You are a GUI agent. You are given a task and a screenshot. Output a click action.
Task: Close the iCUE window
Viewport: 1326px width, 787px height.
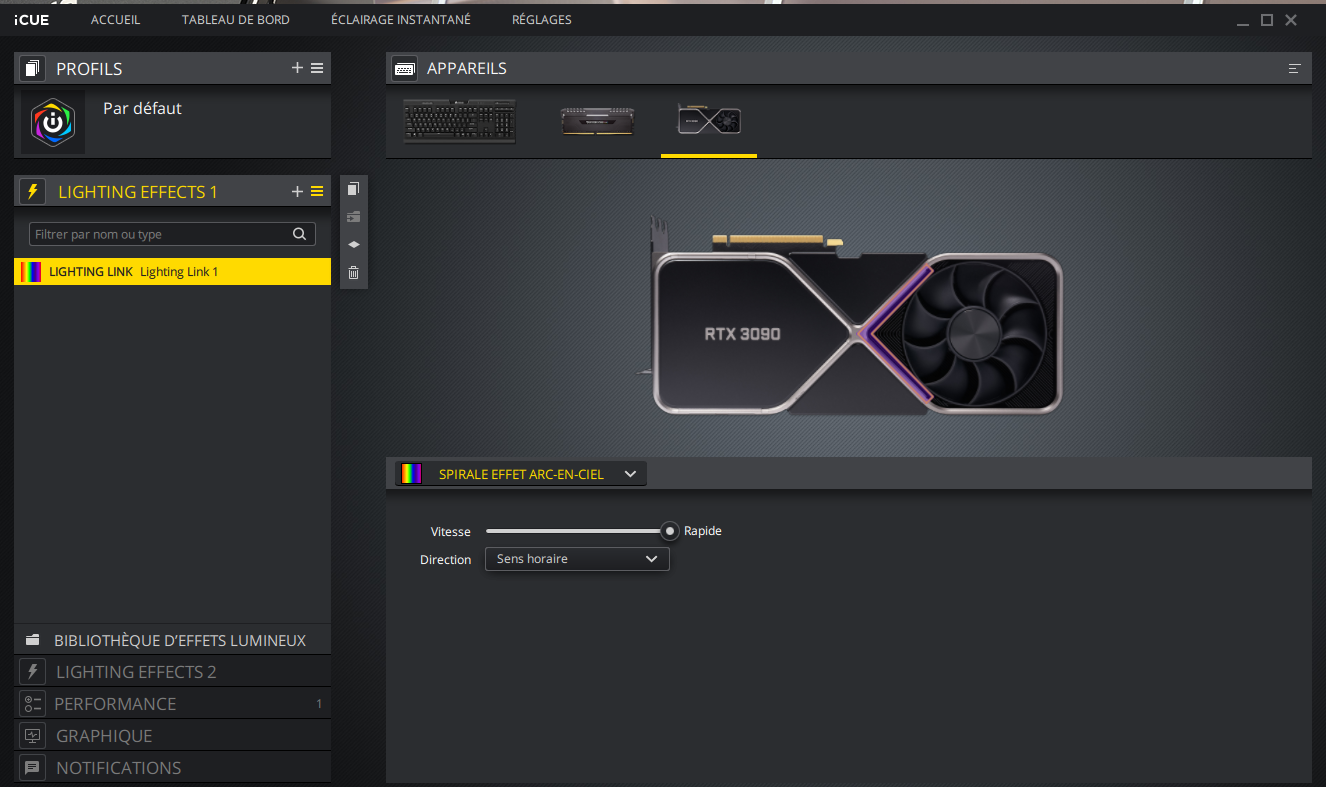tap(1291, 20)
